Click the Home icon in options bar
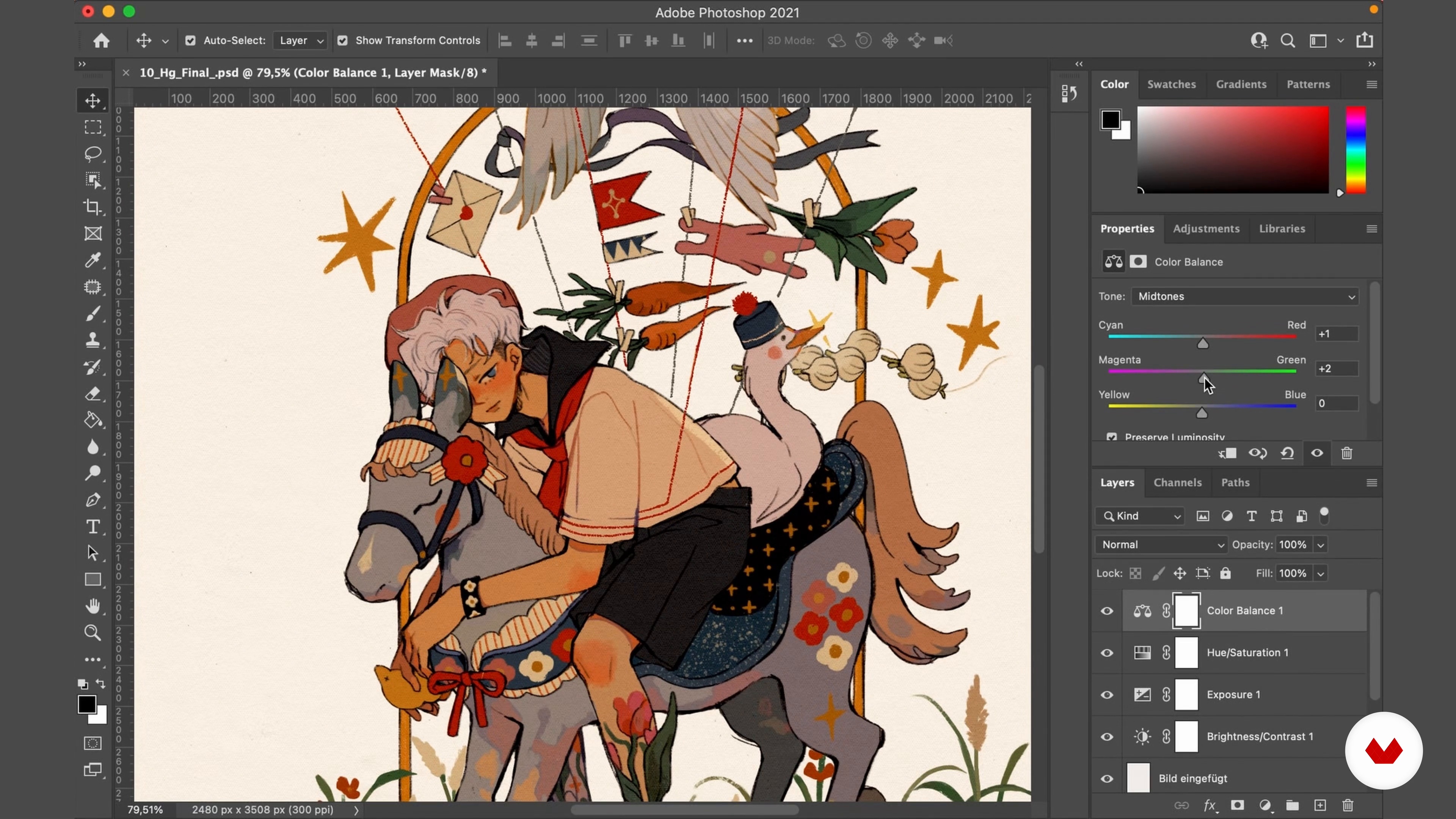Image resolution: width=1456 pixels, height=819 pixels. (102, 41)
